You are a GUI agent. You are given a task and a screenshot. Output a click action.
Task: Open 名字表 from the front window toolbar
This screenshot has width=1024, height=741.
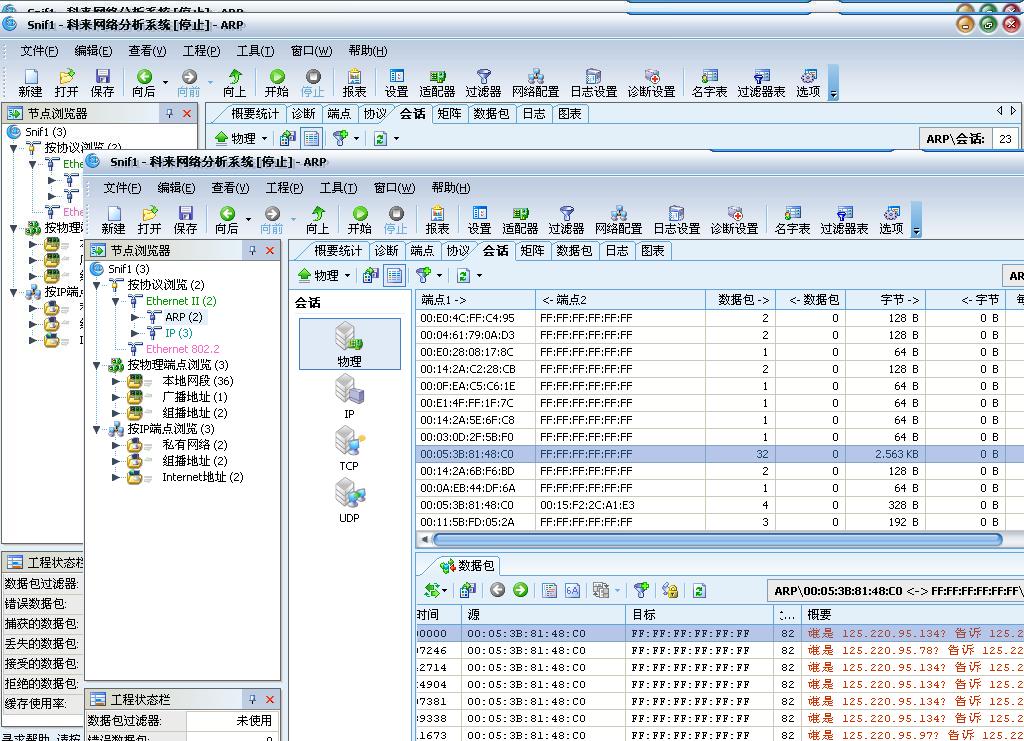tap(792, 220)
